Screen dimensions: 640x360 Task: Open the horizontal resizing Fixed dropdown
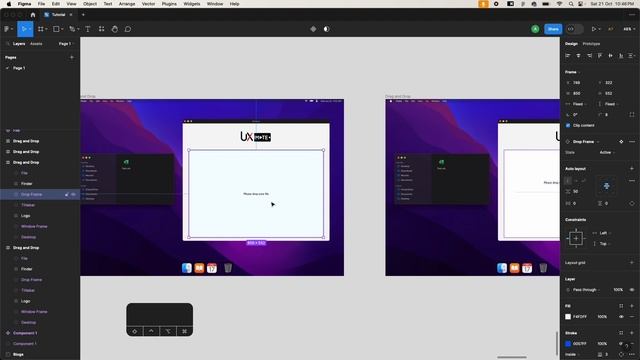[x=579, y=104]
